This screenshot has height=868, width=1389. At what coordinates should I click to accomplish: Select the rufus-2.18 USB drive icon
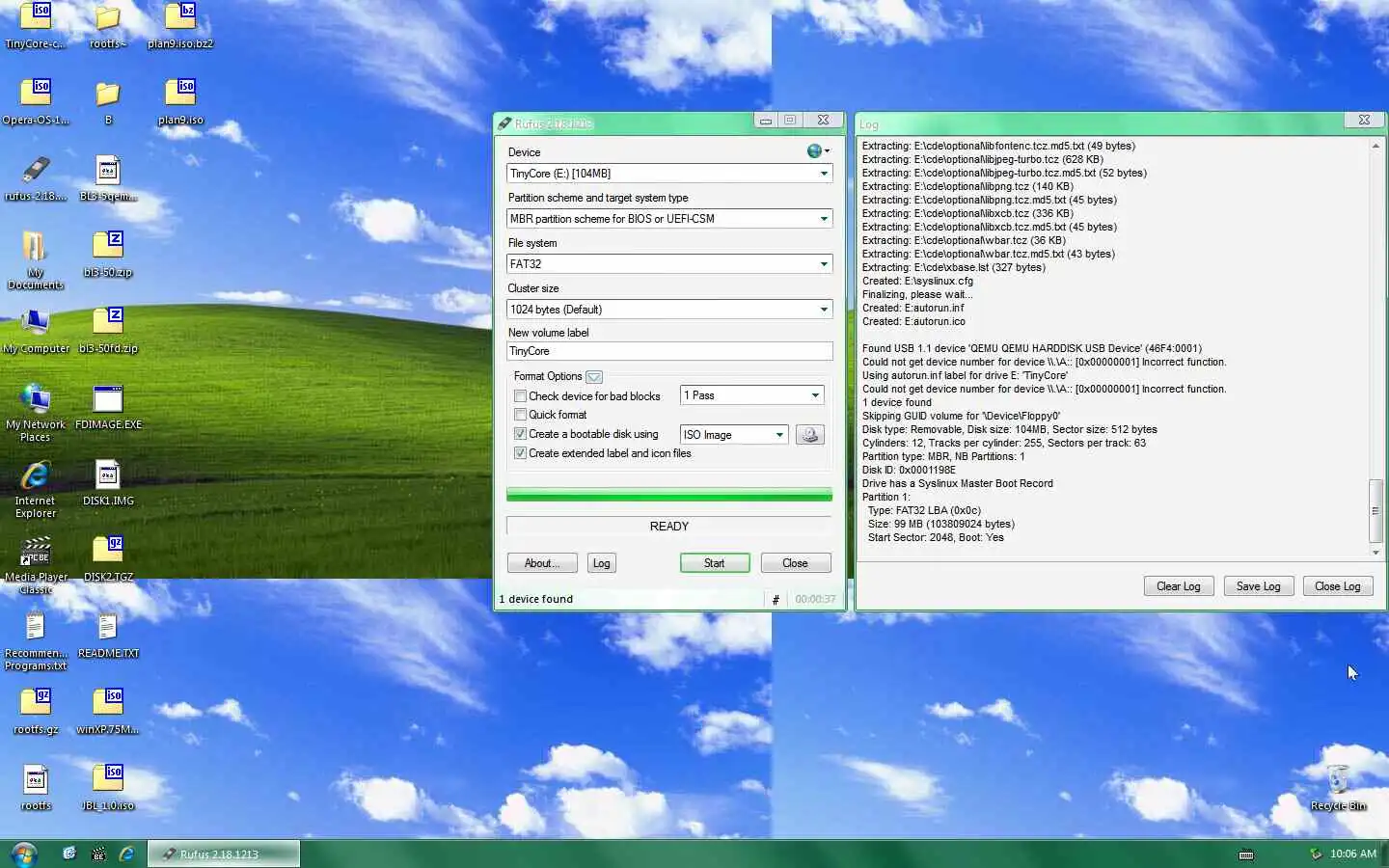(36, 177)
